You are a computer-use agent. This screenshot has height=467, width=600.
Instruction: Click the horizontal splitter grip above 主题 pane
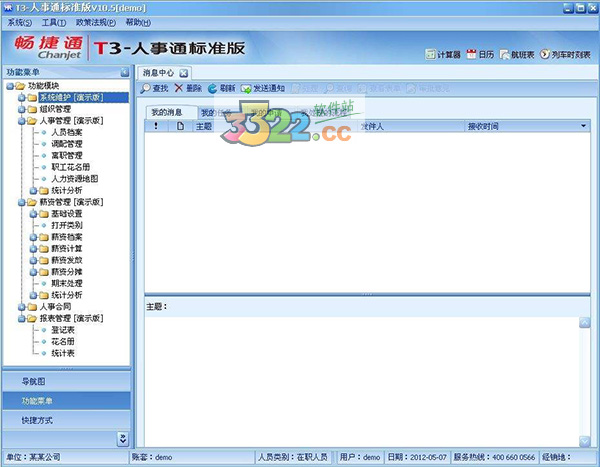tap(367, 294)
